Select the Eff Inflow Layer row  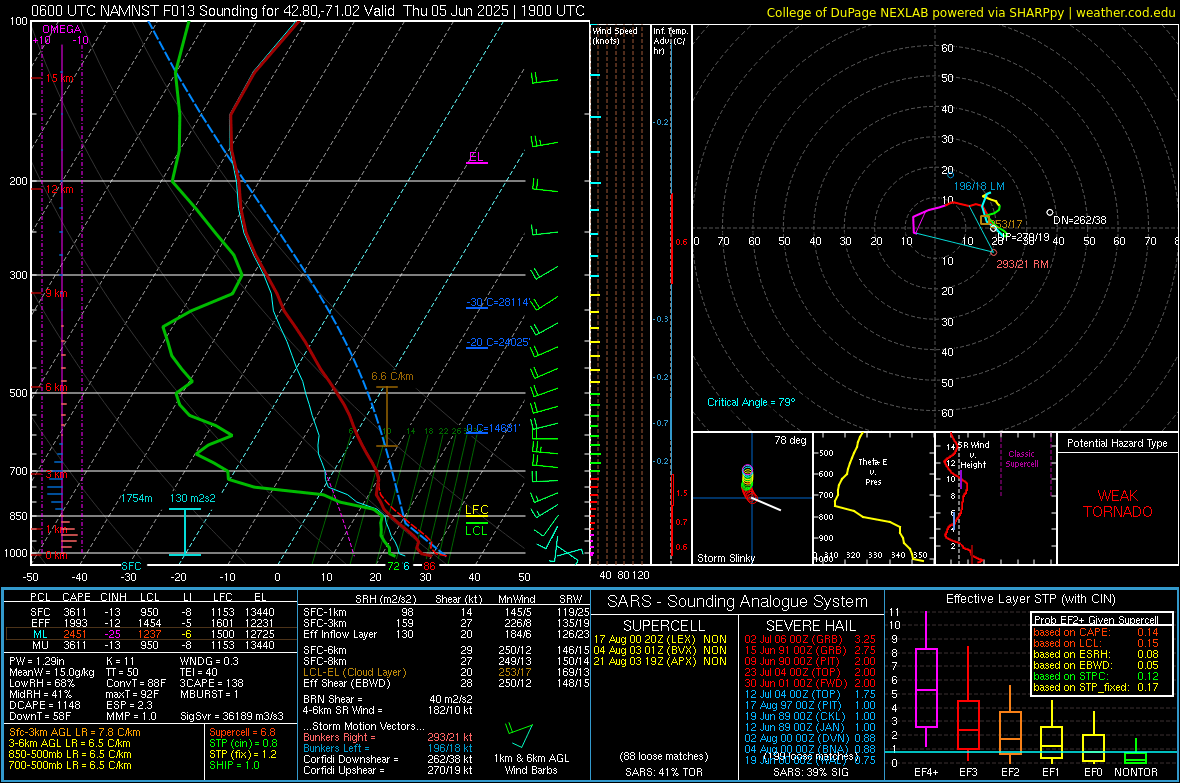[x=445, y=634]
